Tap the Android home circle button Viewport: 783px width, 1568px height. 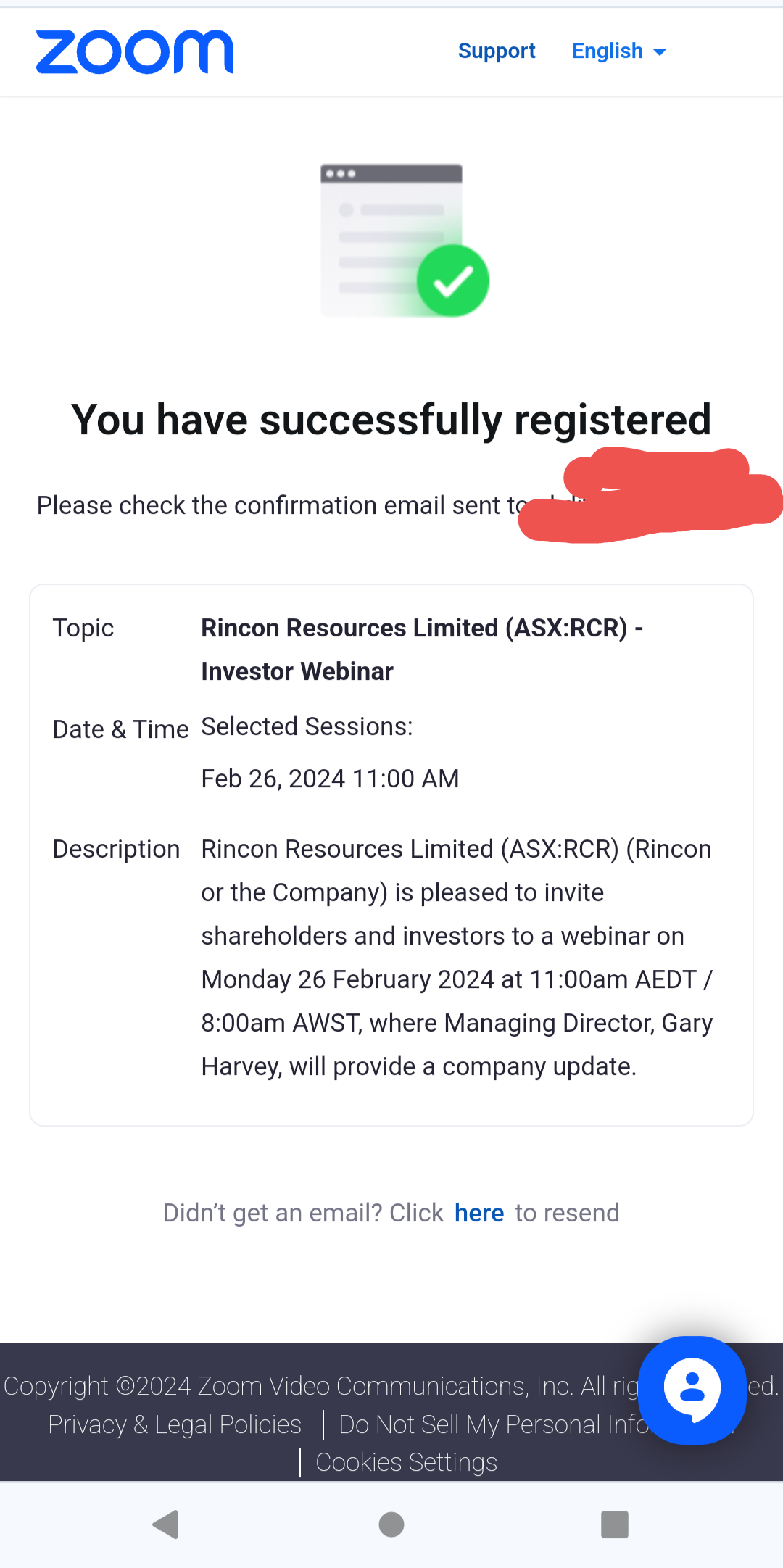coord(391,1525)
